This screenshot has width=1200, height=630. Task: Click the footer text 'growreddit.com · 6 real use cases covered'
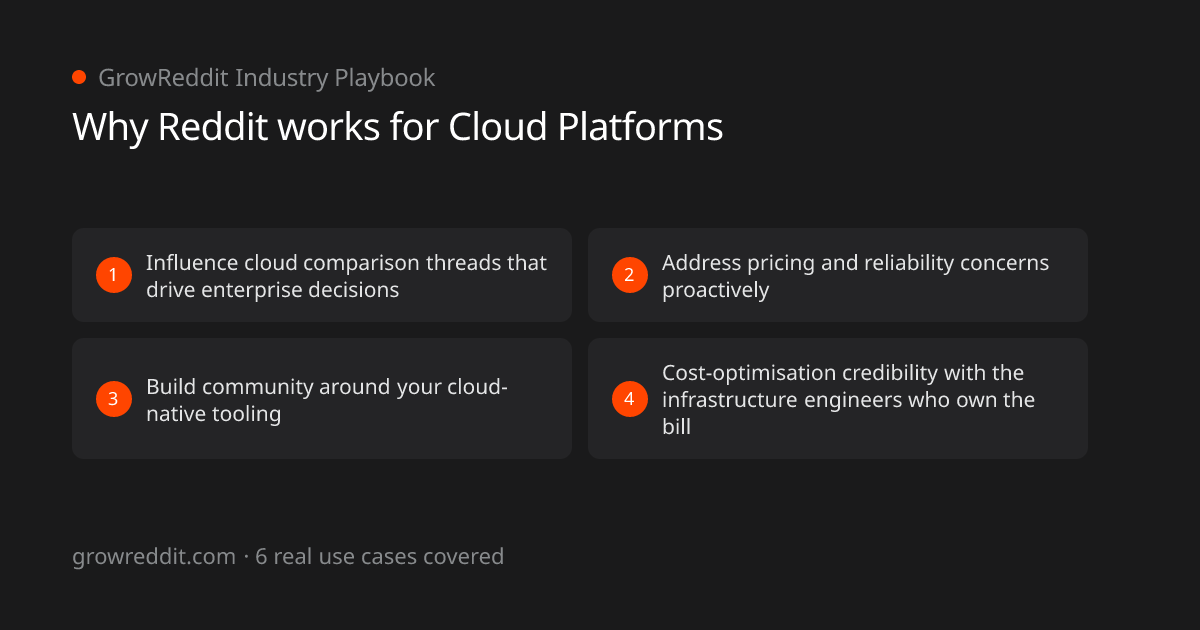pyautogui.click(x=288, y=556)
